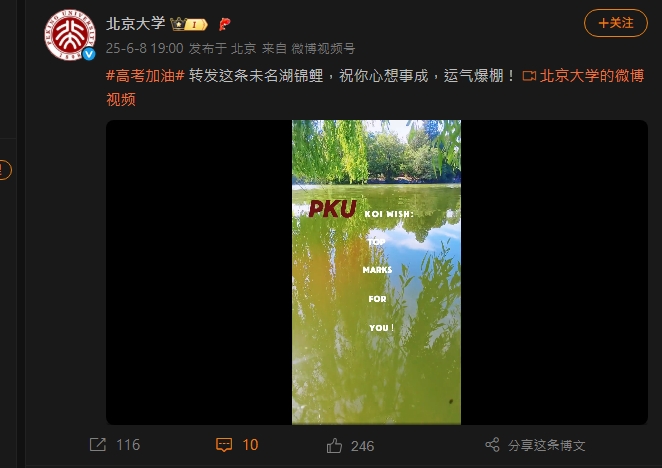Click the partial orange button at left edge
This screenshot has width=662, height=468.
tap(5, 170)
